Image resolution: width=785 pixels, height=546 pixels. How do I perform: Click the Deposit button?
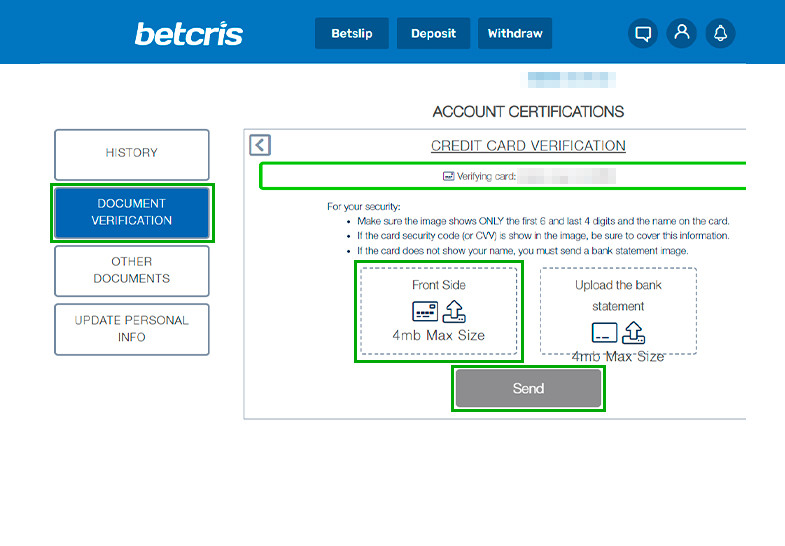433,34
